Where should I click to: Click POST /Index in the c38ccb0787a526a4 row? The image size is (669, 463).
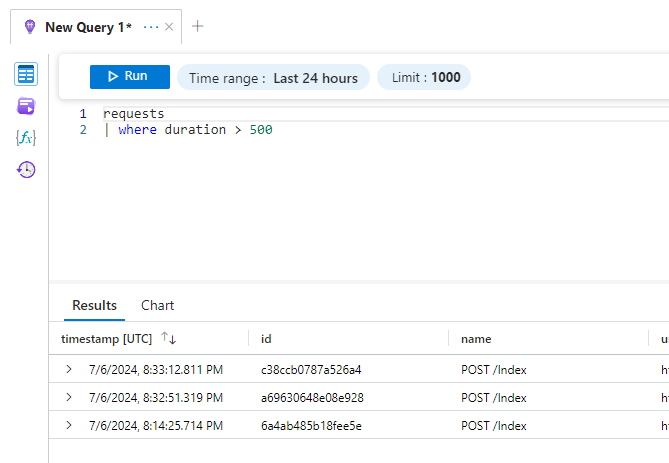(x=494, y=370)
